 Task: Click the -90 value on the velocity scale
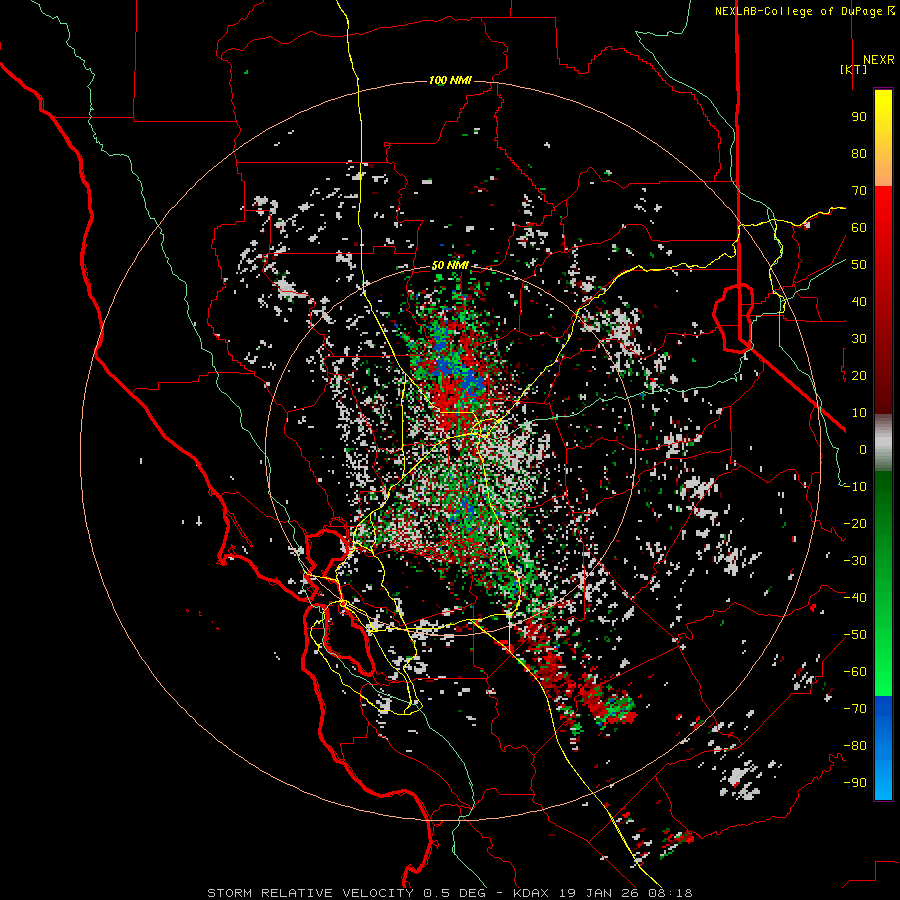(x=855, y=783)
